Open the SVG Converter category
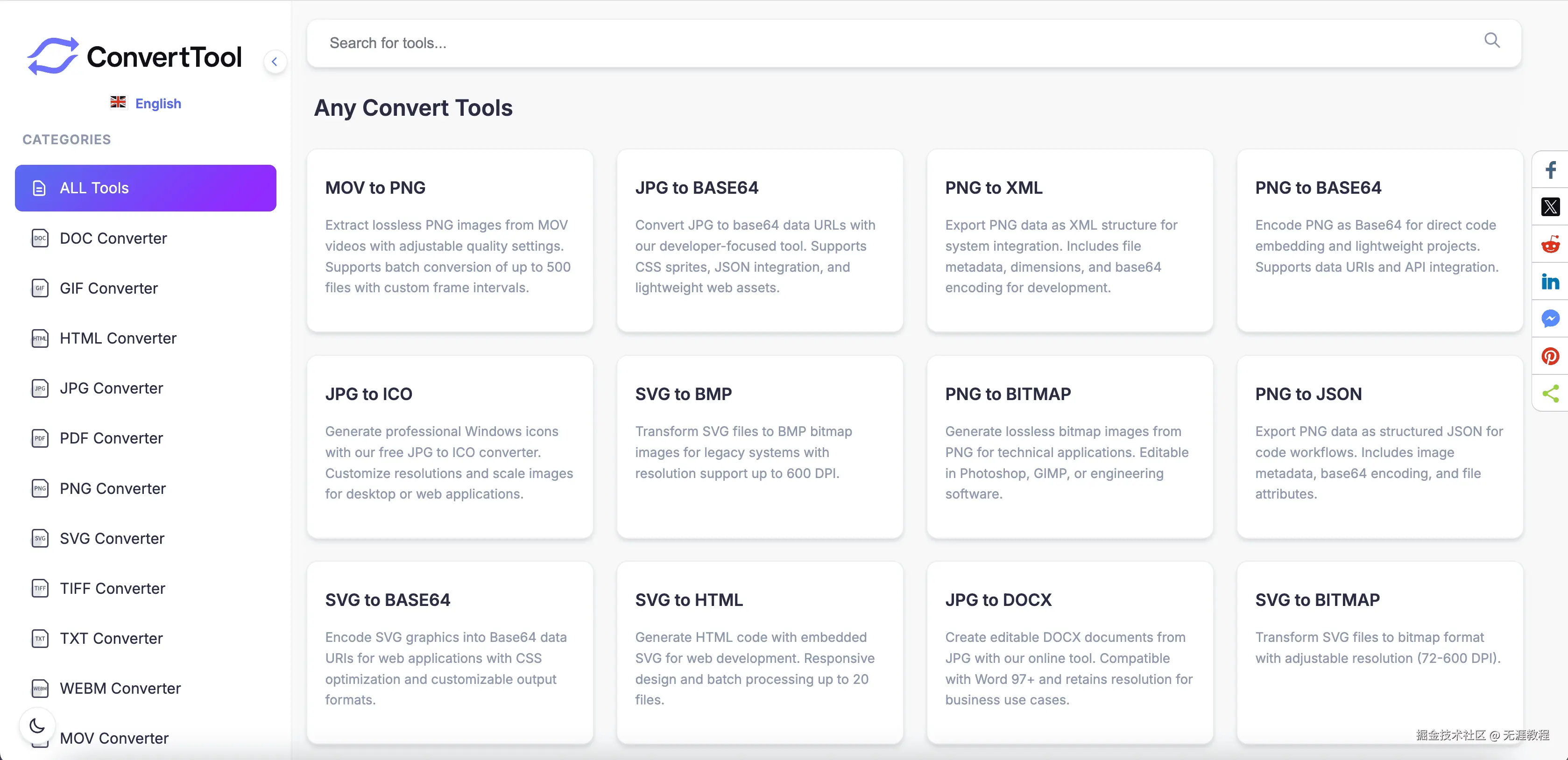Screen dimensions: 1568x760 pos(112,539)
